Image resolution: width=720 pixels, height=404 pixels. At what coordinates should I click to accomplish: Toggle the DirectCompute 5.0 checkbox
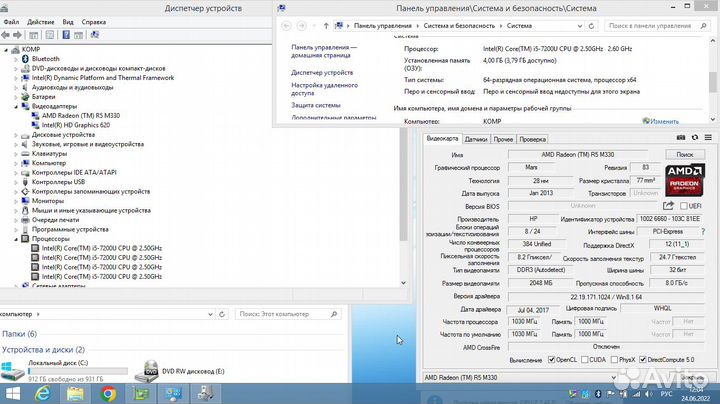pyautogui.click(x=642, y=359)
